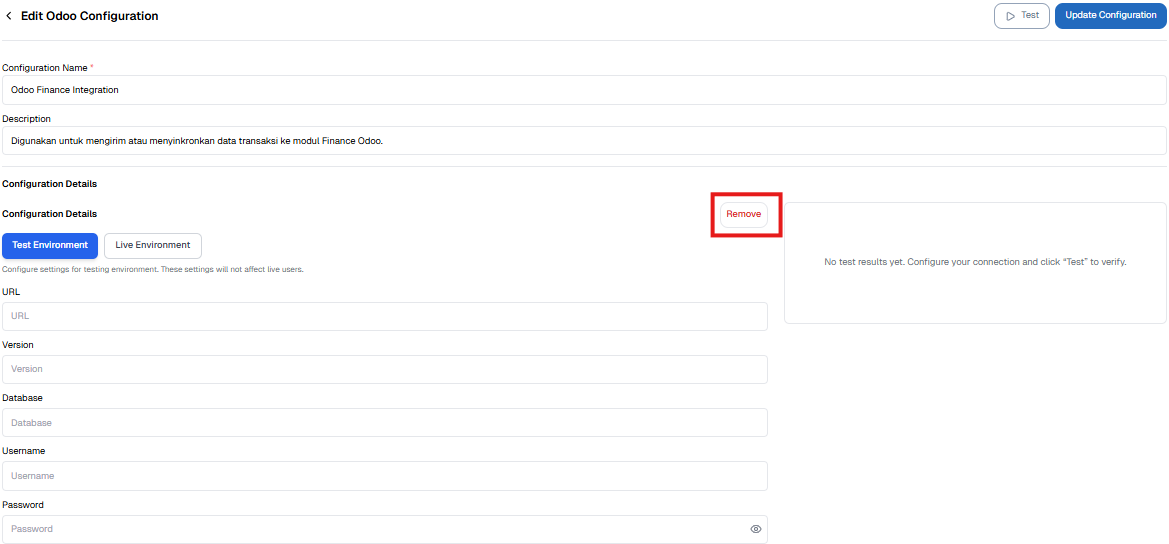Click into the URL input field
Viewport: 1169px width, 544px height.
point(385,316)
